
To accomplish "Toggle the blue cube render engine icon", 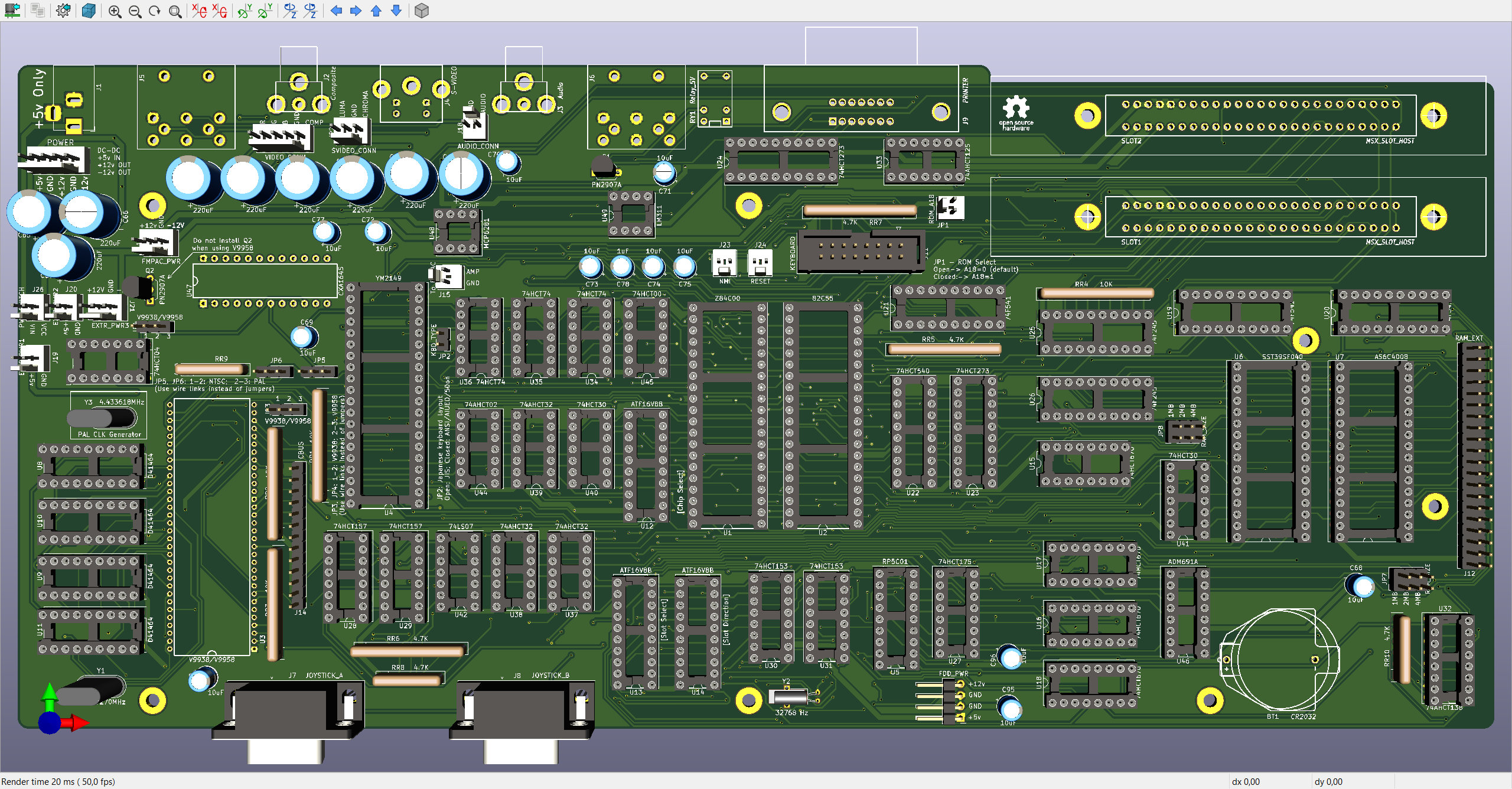I will pyautogui.click(x=89, y=11).
